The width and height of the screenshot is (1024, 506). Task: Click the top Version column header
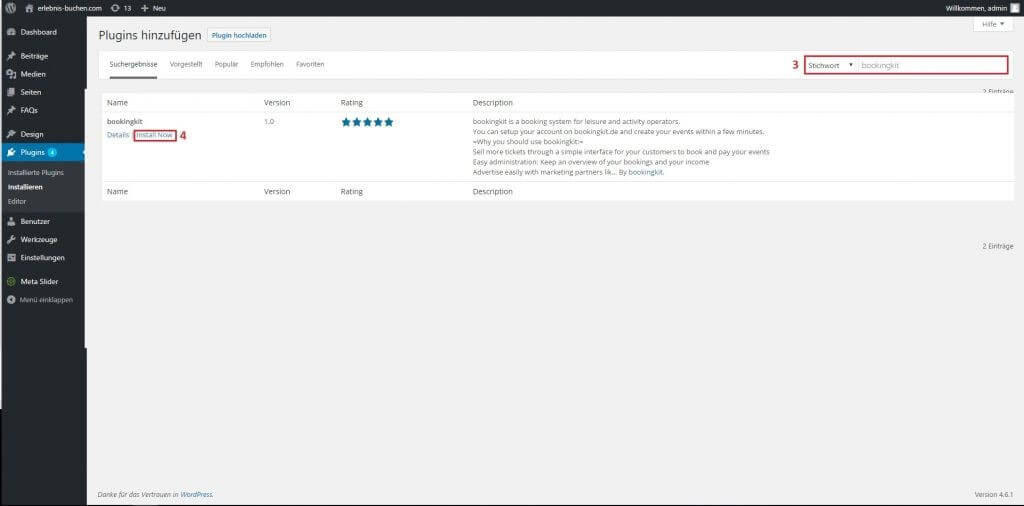pos(277,103)
